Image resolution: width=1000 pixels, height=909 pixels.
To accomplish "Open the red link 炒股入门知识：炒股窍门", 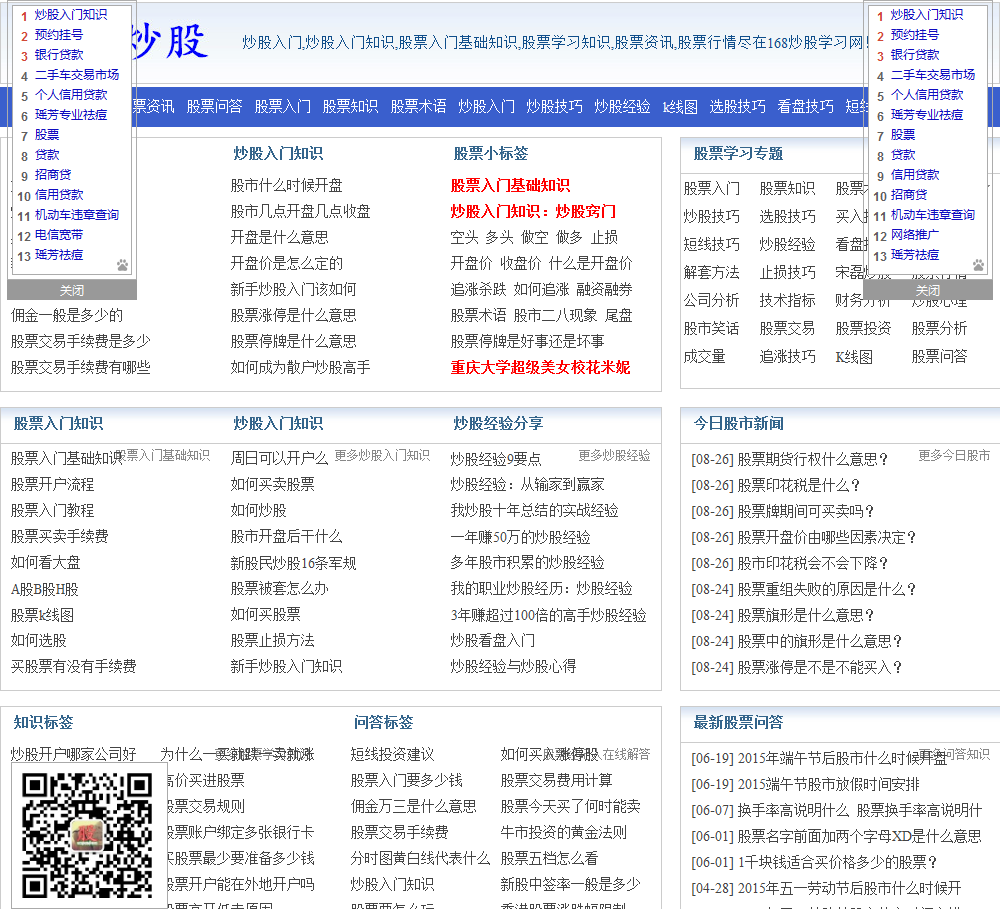I will [x=533, y=211].
